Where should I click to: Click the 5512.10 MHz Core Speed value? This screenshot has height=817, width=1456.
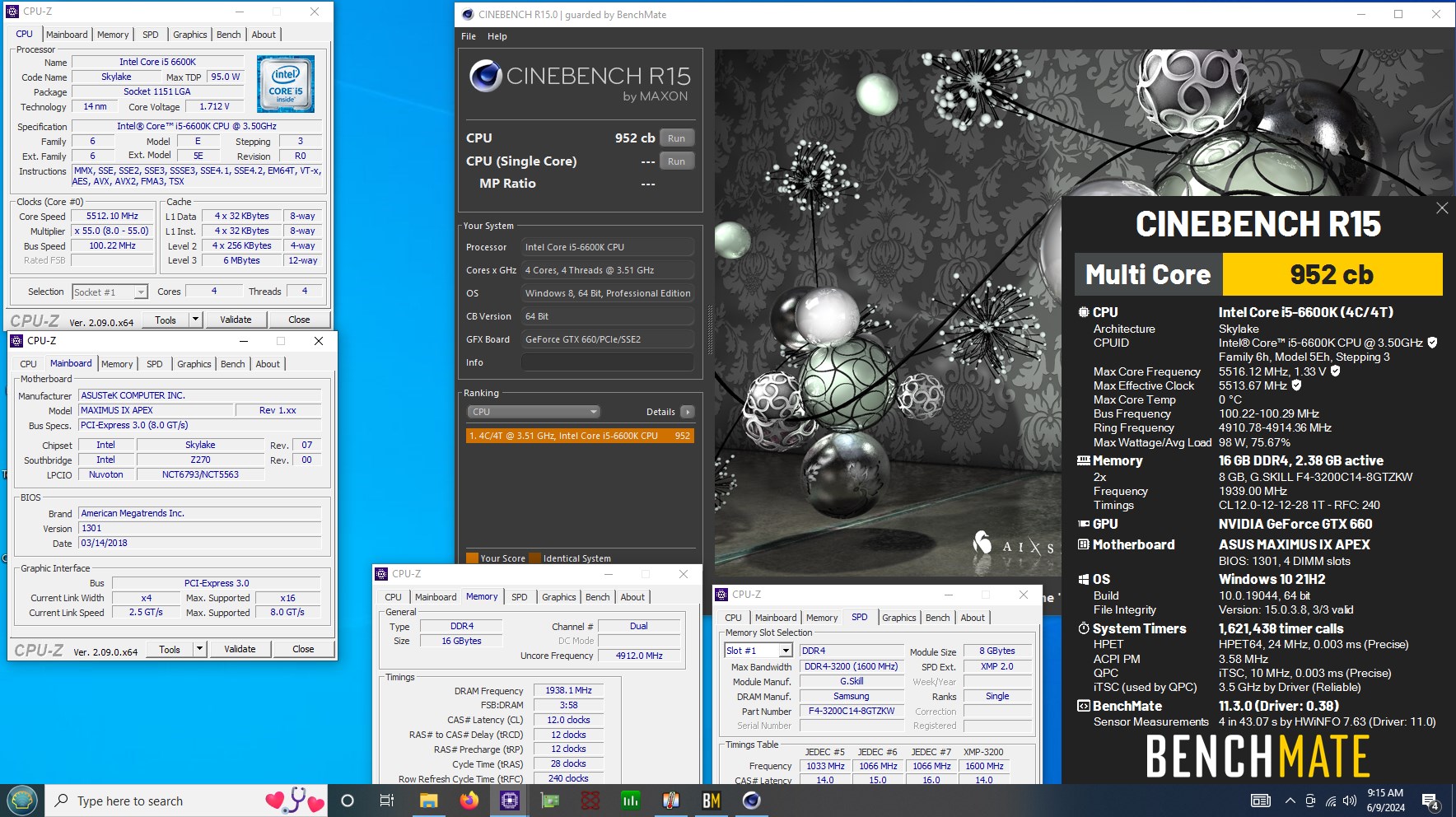point(112,216)
